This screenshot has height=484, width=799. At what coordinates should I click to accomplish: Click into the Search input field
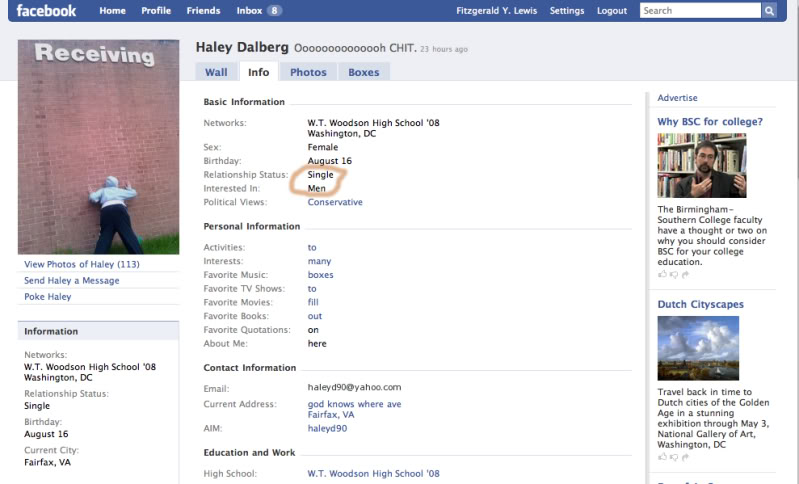701,11
